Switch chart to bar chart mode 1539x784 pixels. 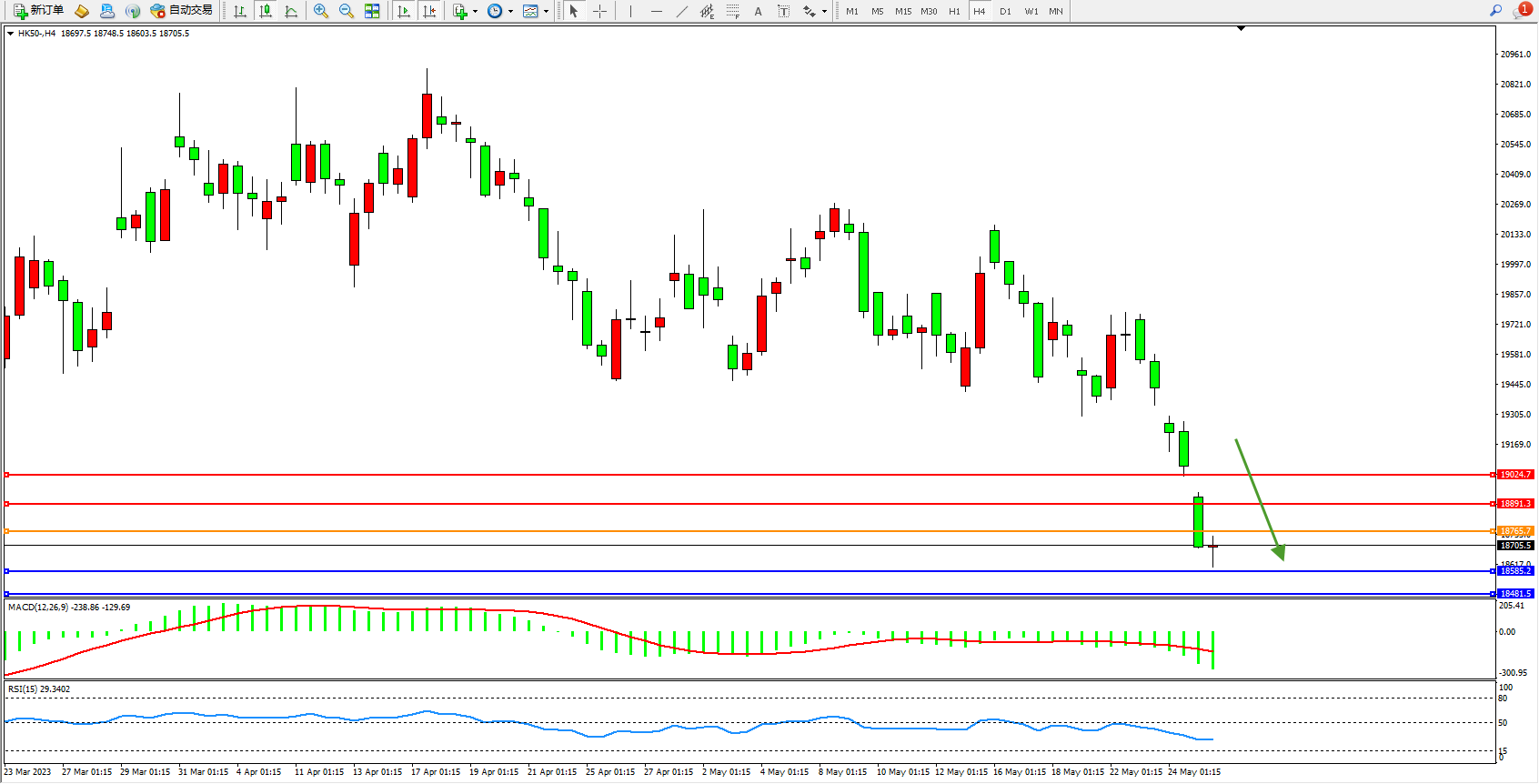[x=240, y=11]
